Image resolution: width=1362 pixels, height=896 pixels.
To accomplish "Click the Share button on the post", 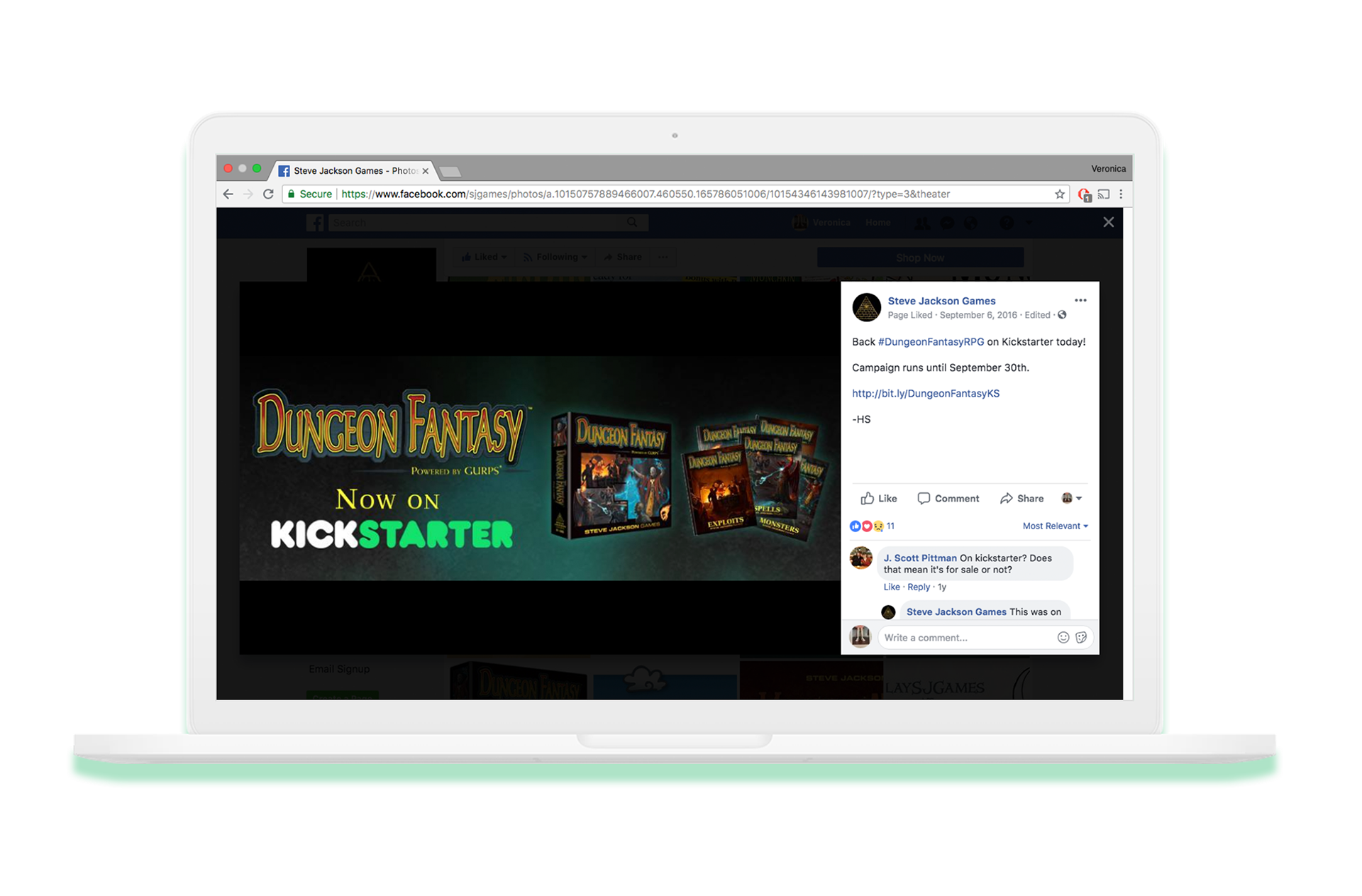I will coord(1022,499).
